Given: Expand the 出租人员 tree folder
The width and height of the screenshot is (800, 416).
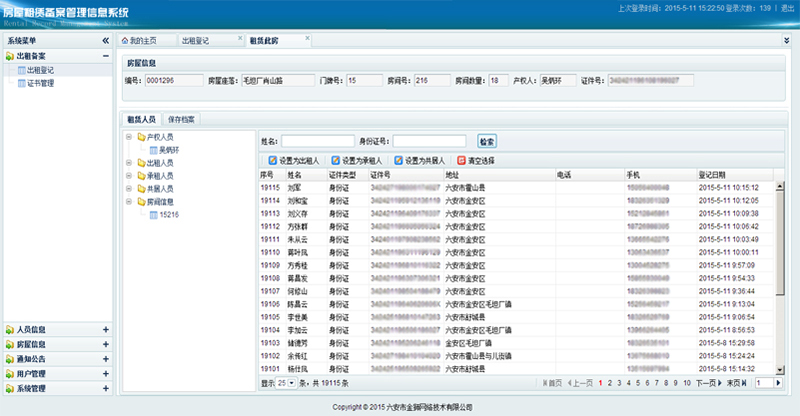Looking at the screenshot, I should click(128, 162).
